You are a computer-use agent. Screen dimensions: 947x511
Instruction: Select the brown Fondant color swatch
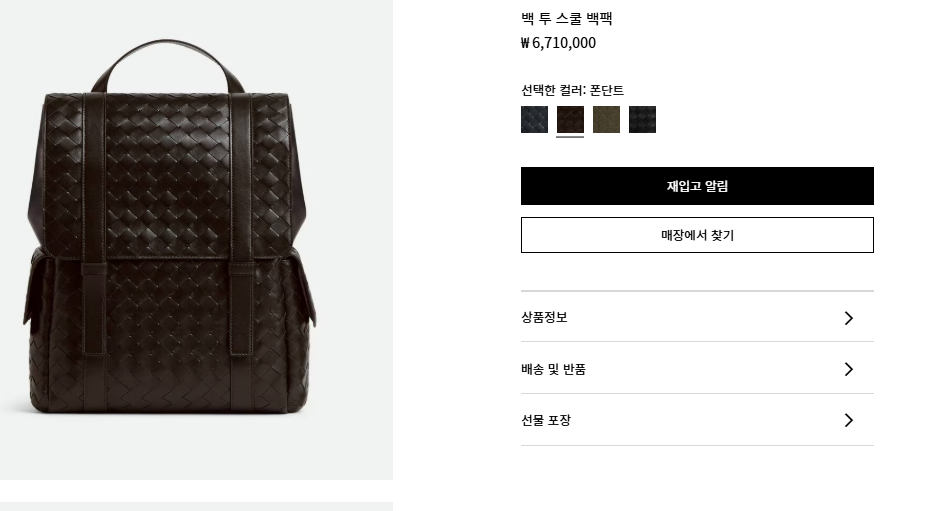570,120
